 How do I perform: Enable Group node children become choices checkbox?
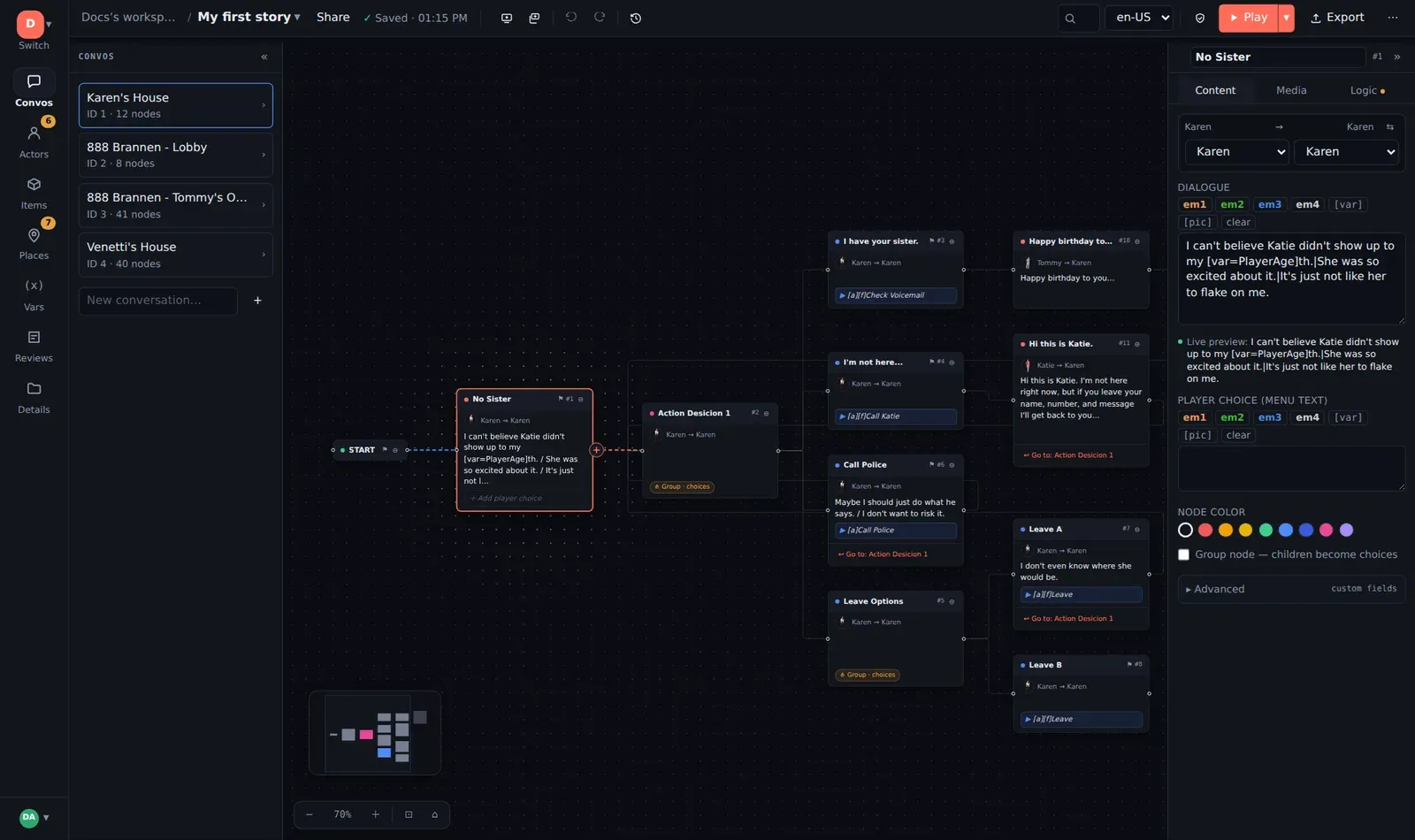coord(1183,554)
